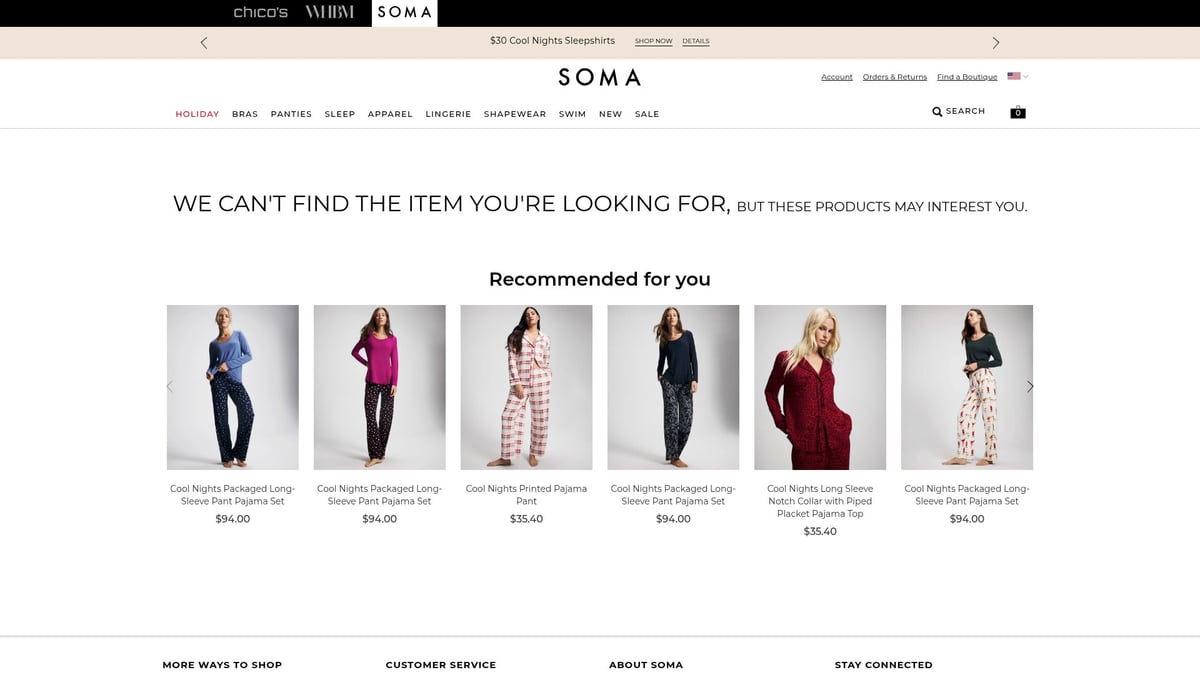Click the Find a Boutique link

[x=967, y=77]
